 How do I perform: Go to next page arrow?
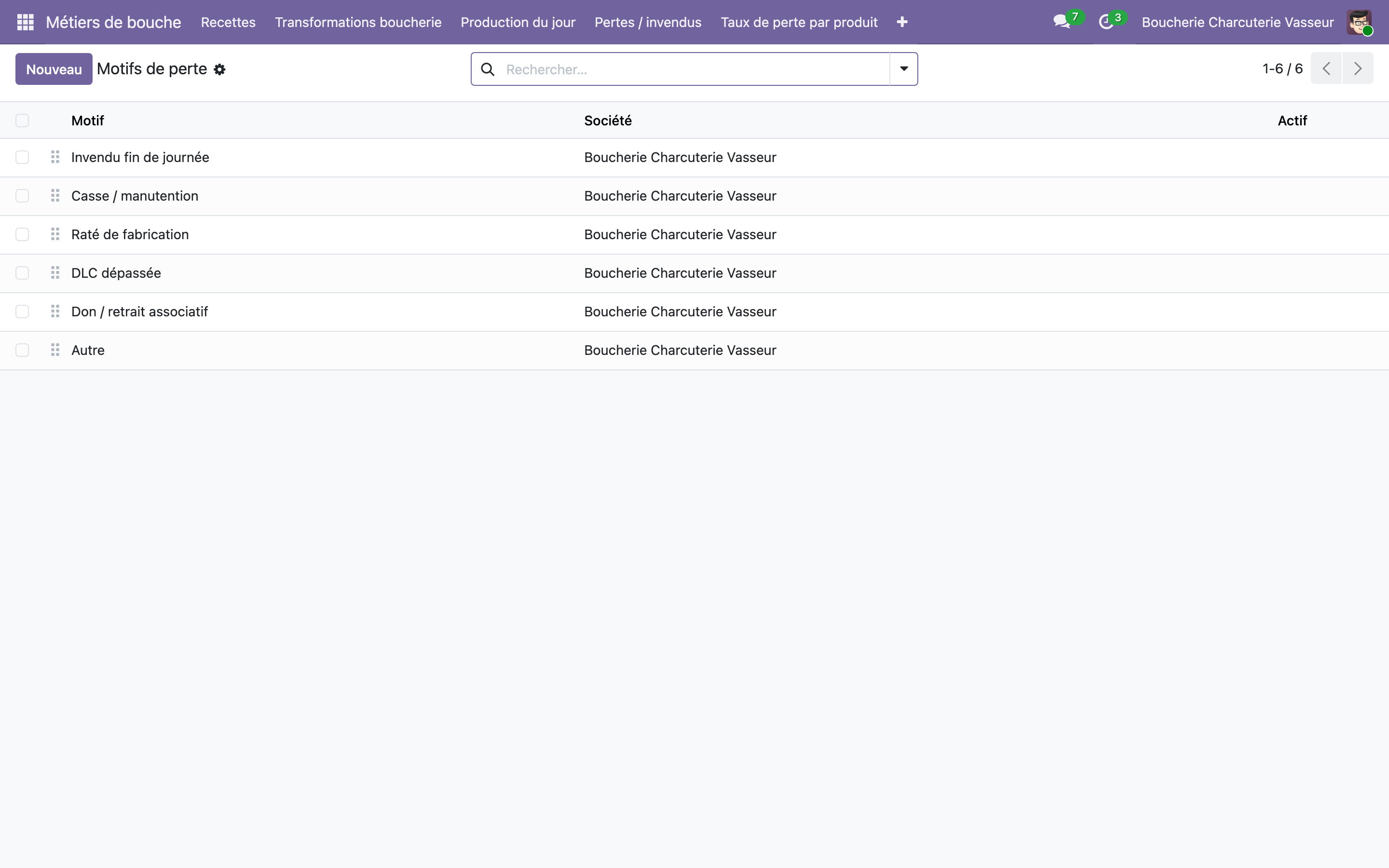coord(1358,68)
